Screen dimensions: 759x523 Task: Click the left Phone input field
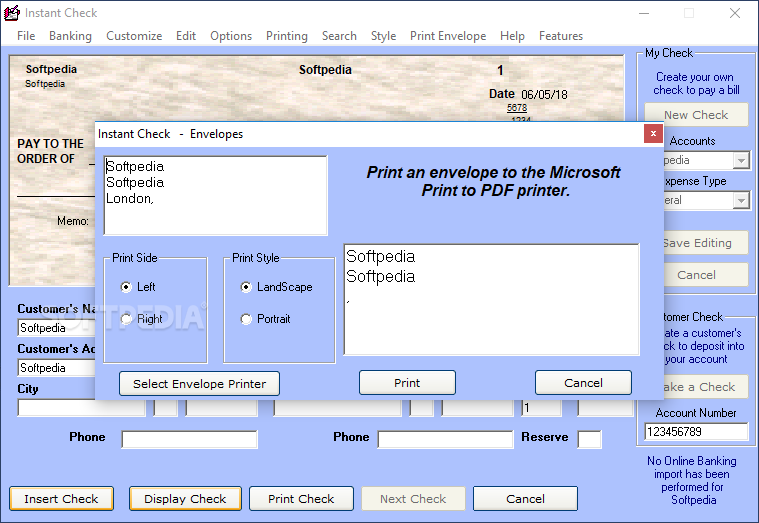pyautogui.click(x=189, y=439)
